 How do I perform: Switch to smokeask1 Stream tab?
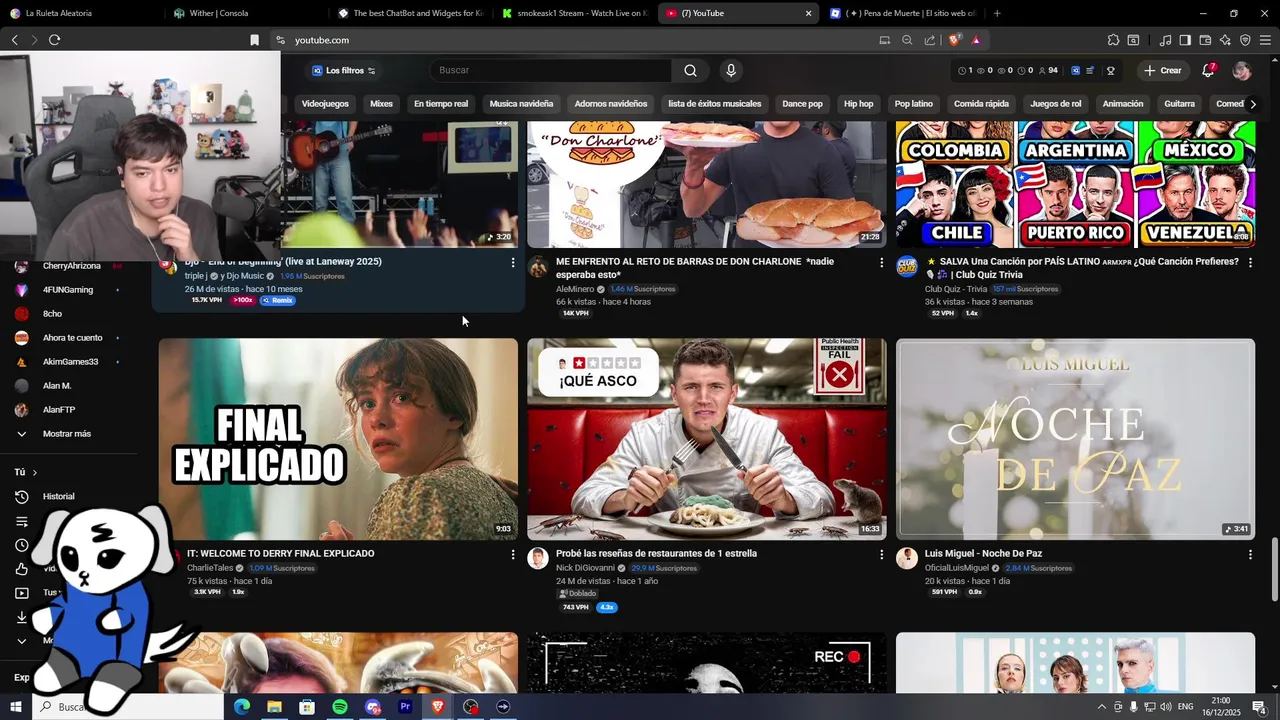[x=574, y=13]
